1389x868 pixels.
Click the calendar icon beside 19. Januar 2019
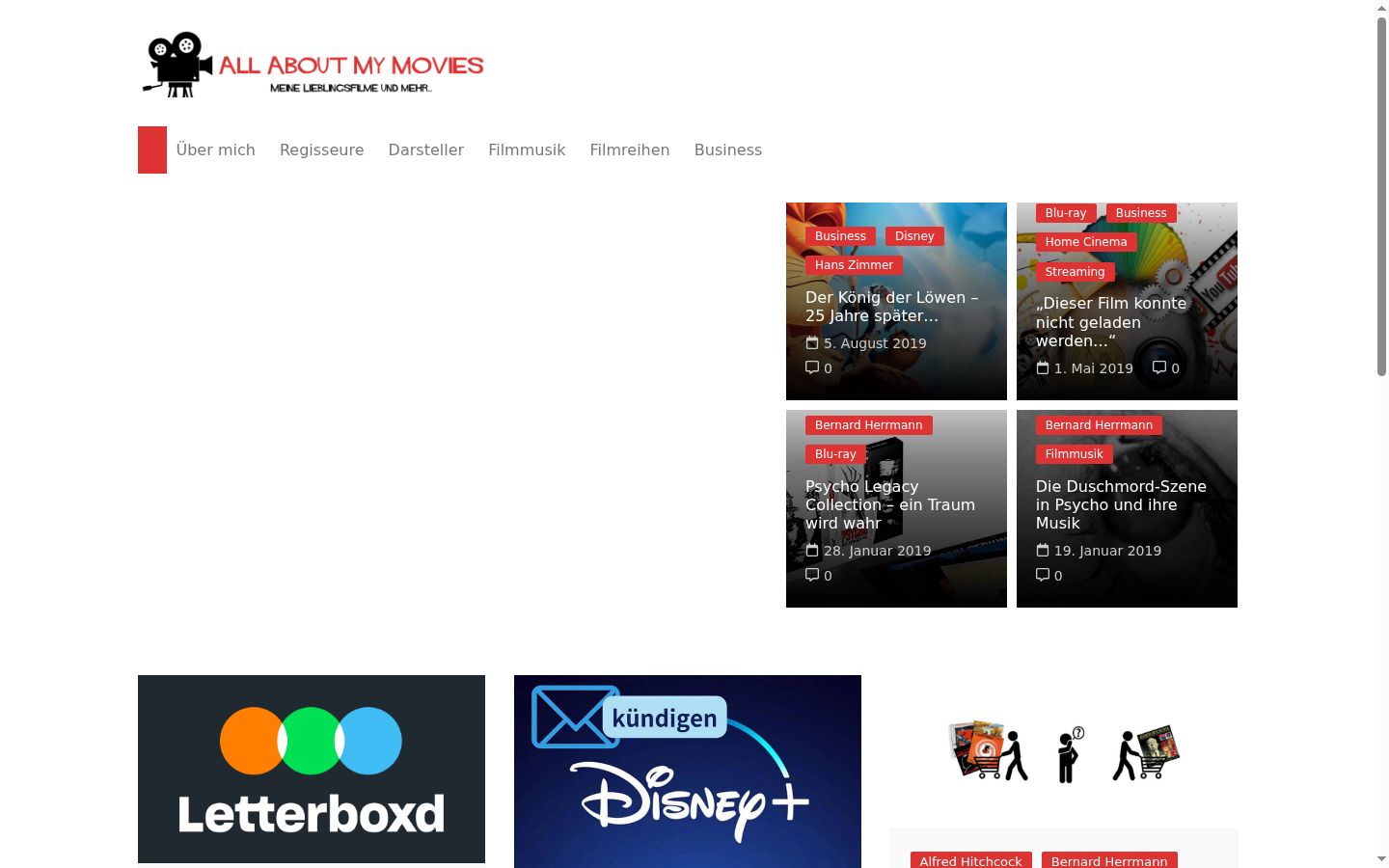point(1043,550)
